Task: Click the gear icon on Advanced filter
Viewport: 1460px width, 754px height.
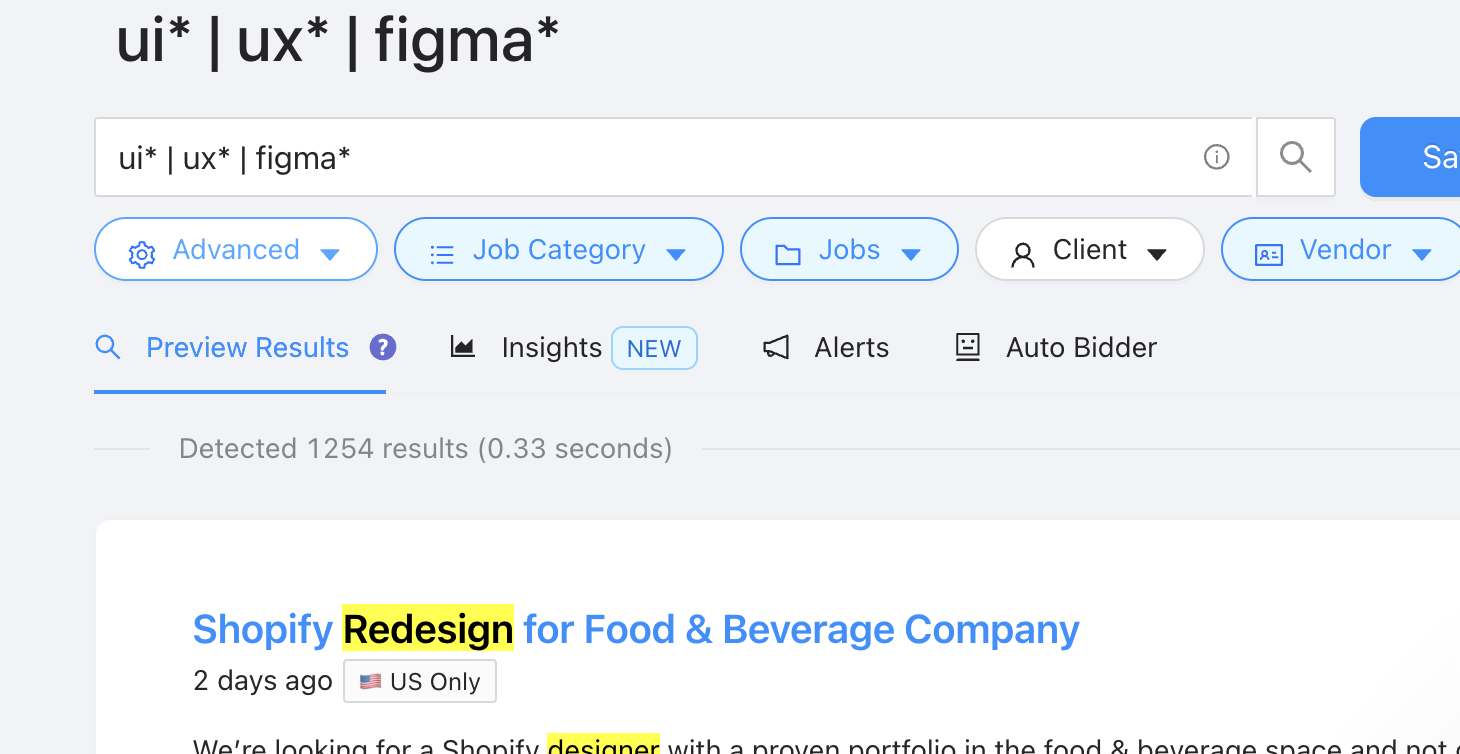Action: (142, 254)
